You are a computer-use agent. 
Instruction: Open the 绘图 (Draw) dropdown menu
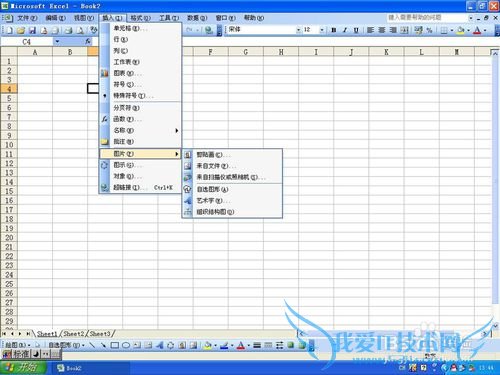click(17, 345)
